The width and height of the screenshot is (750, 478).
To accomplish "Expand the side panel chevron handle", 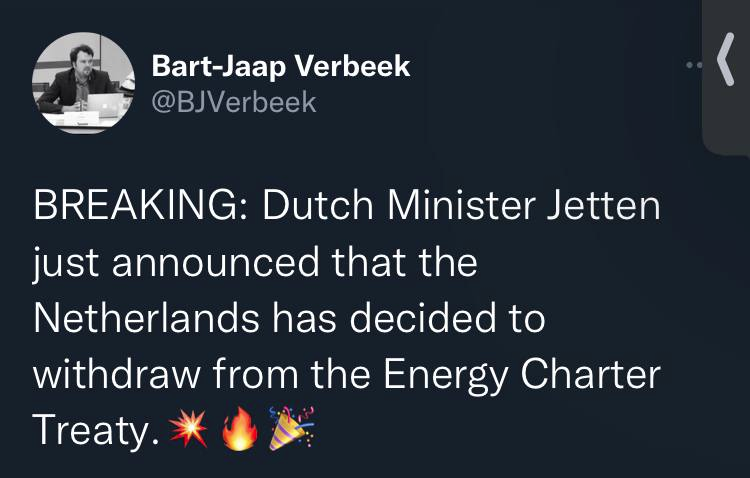I will pos(727,70).
